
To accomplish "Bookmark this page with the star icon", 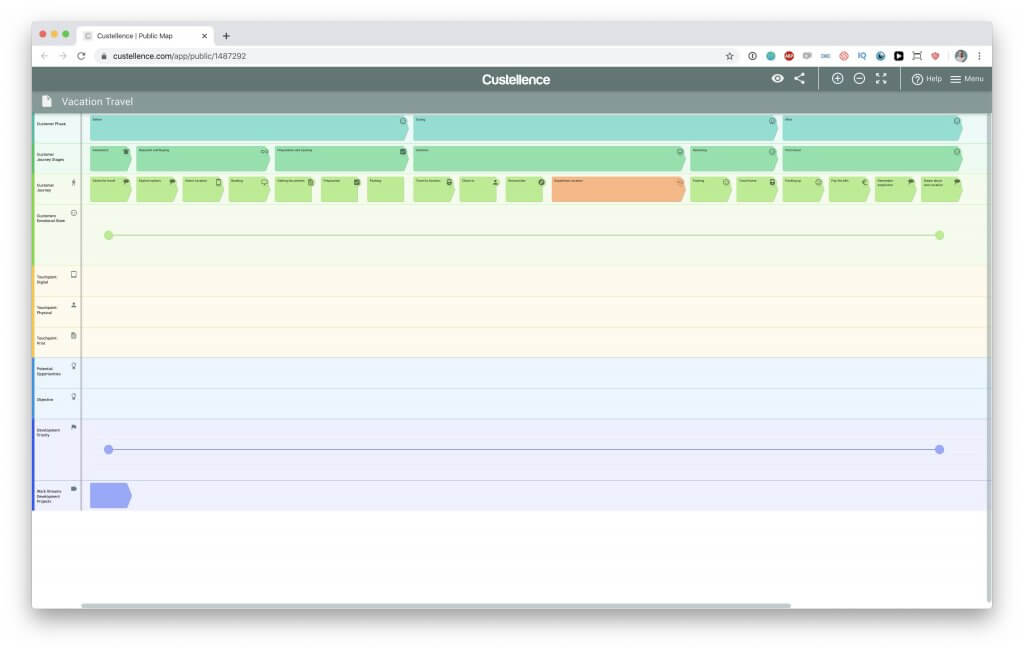I will point(730,56).
